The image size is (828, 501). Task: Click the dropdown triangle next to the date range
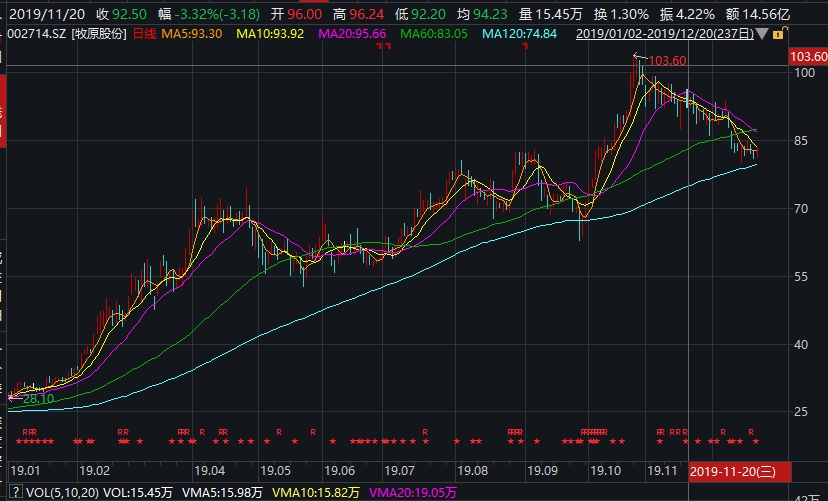pyautogui.click(x=764, y=34)
